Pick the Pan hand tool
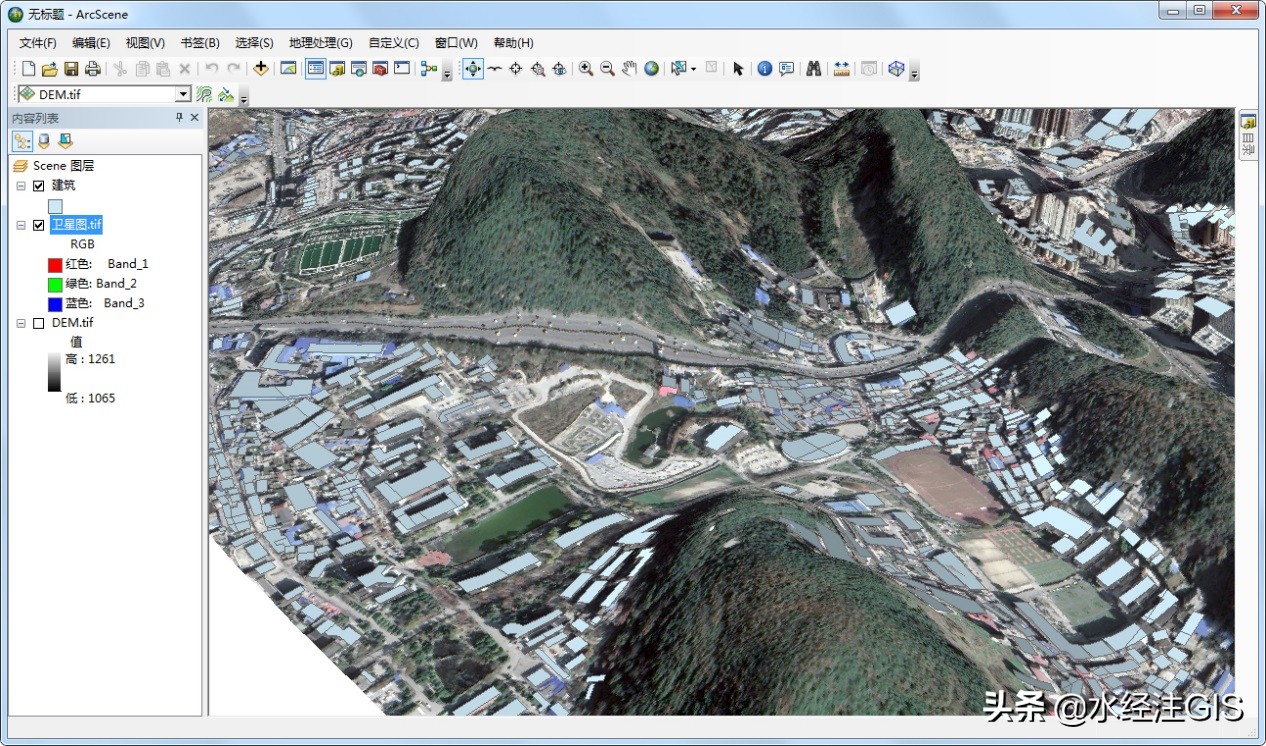The height and width of the screenshot is (746, 1266). point(629,69)
